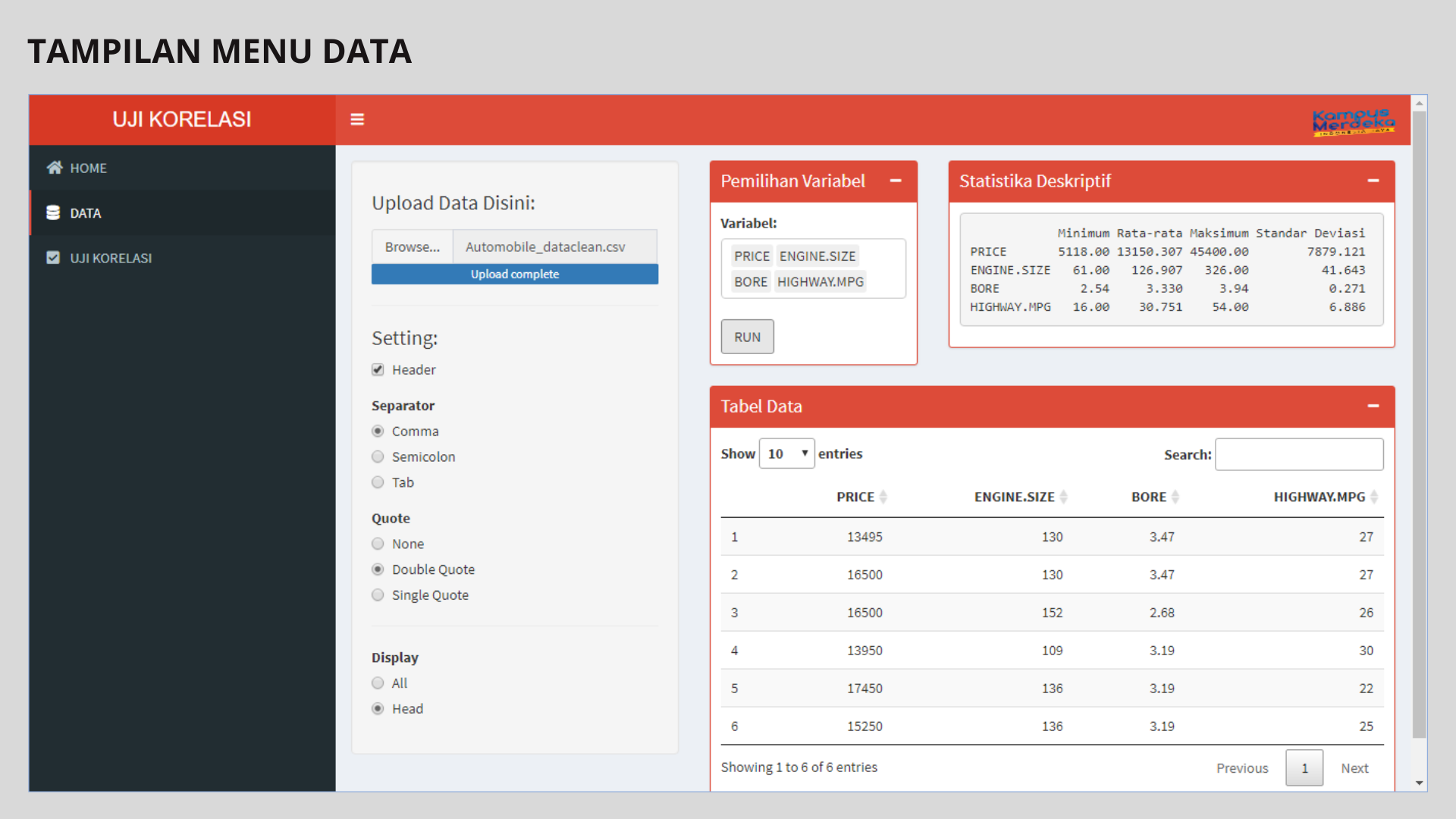
Task: Select Comma separator option
Action: (378, 431)
